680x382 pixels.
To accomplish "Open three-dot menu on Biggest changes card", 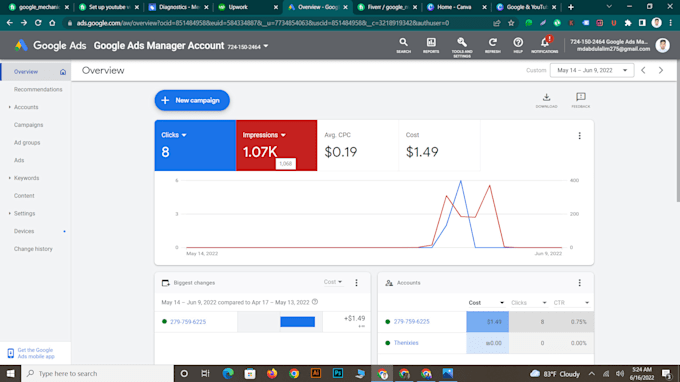I will click(356, 283).
